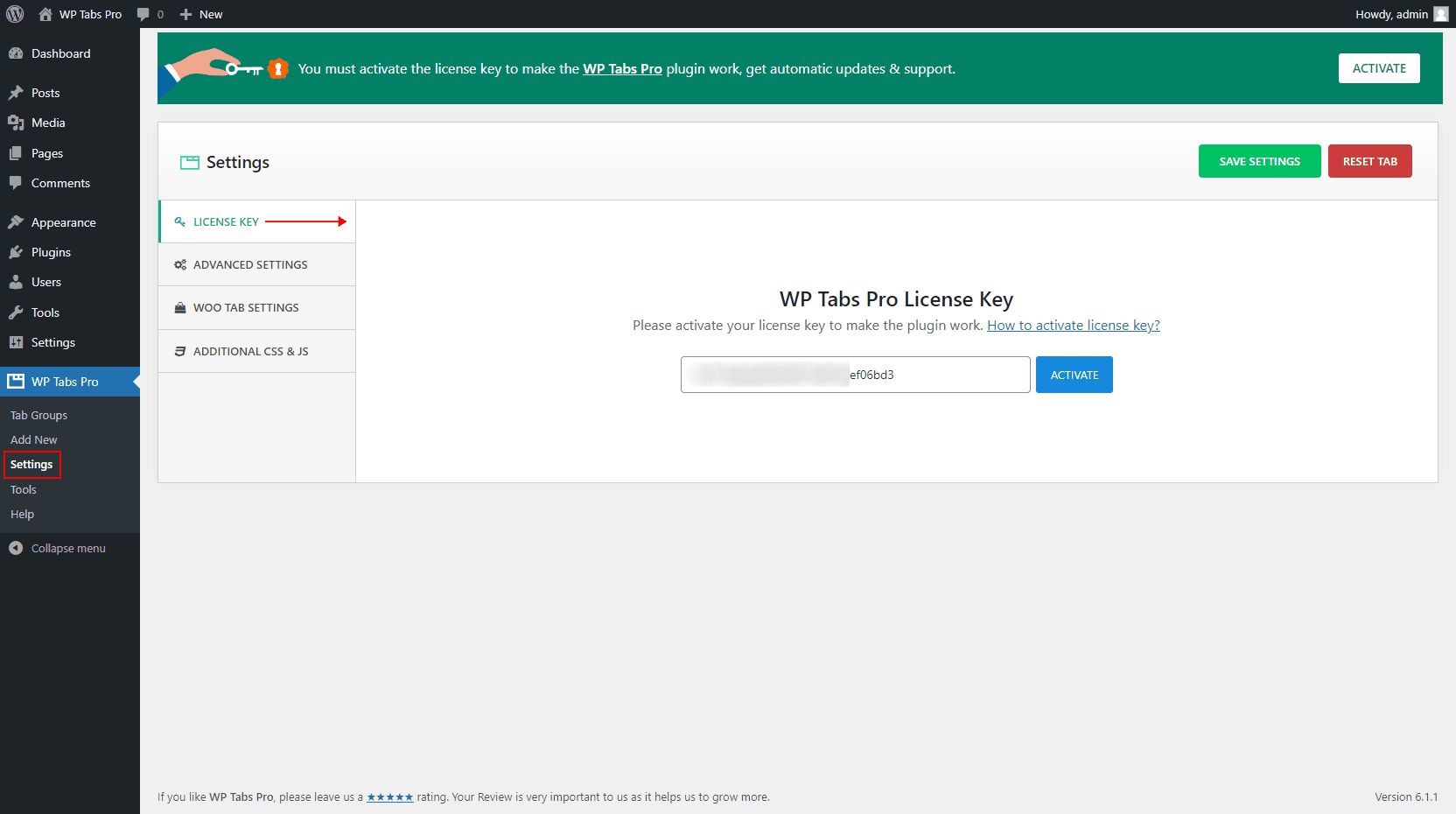Click the blue Activate license button

[x=1074, y=375]
